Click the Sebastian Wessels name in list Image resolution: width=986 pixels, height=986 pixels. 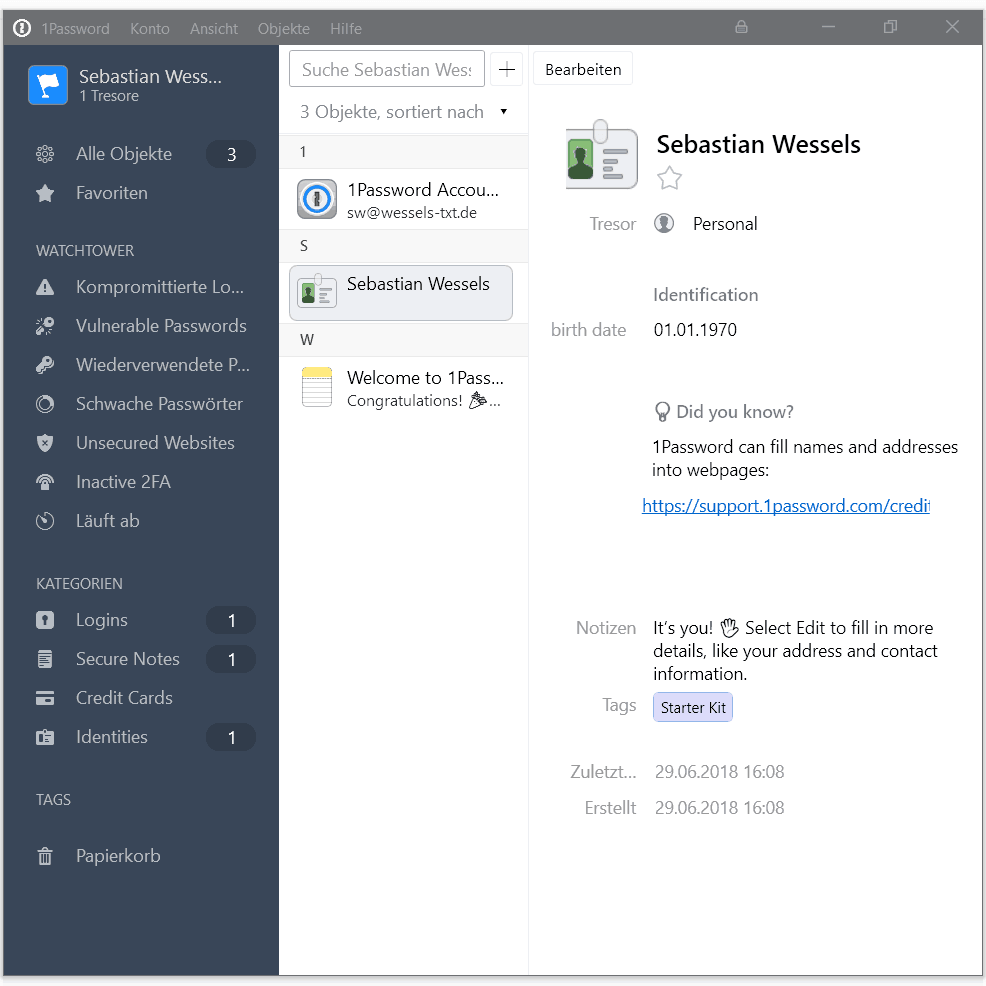418,284
